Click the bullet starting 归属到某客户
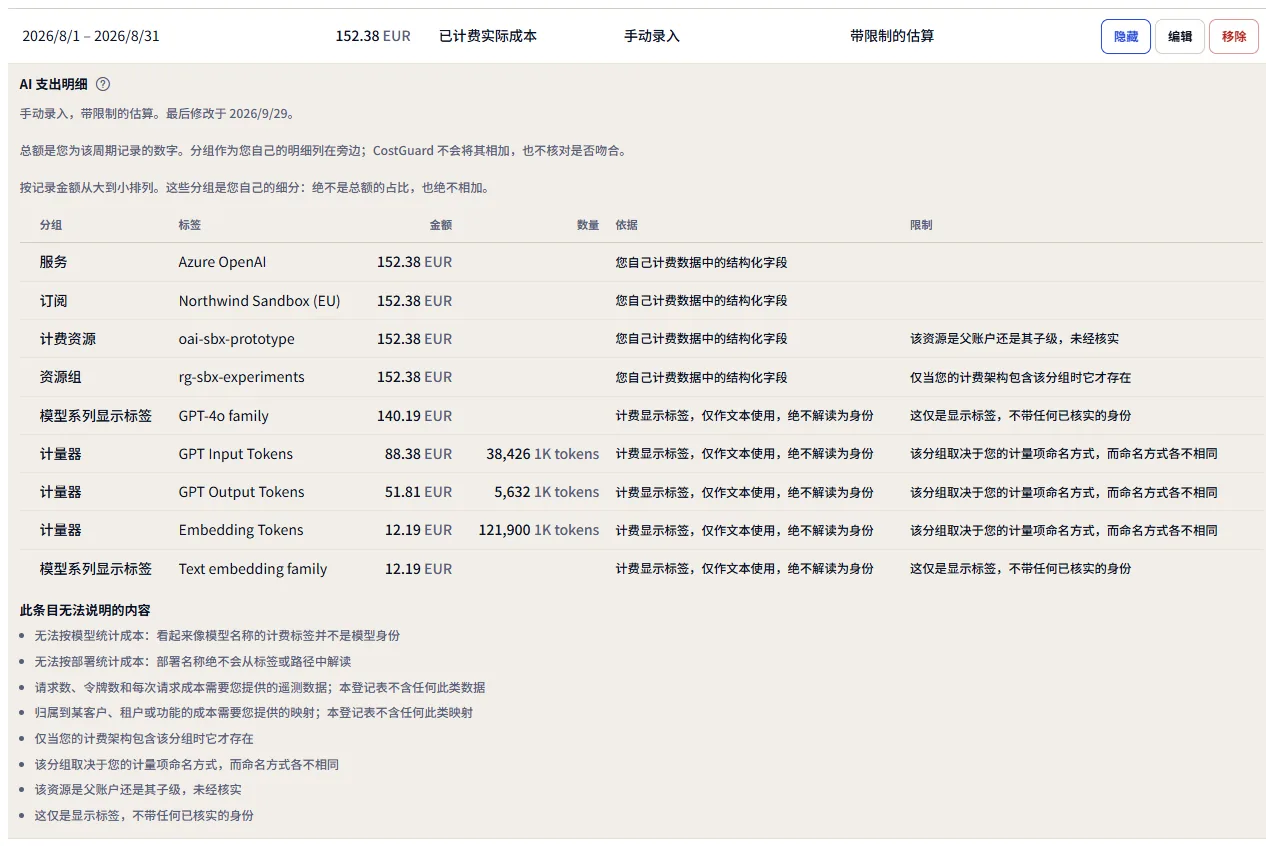This screenshot has width=1266, height=846. coord(254,713)
